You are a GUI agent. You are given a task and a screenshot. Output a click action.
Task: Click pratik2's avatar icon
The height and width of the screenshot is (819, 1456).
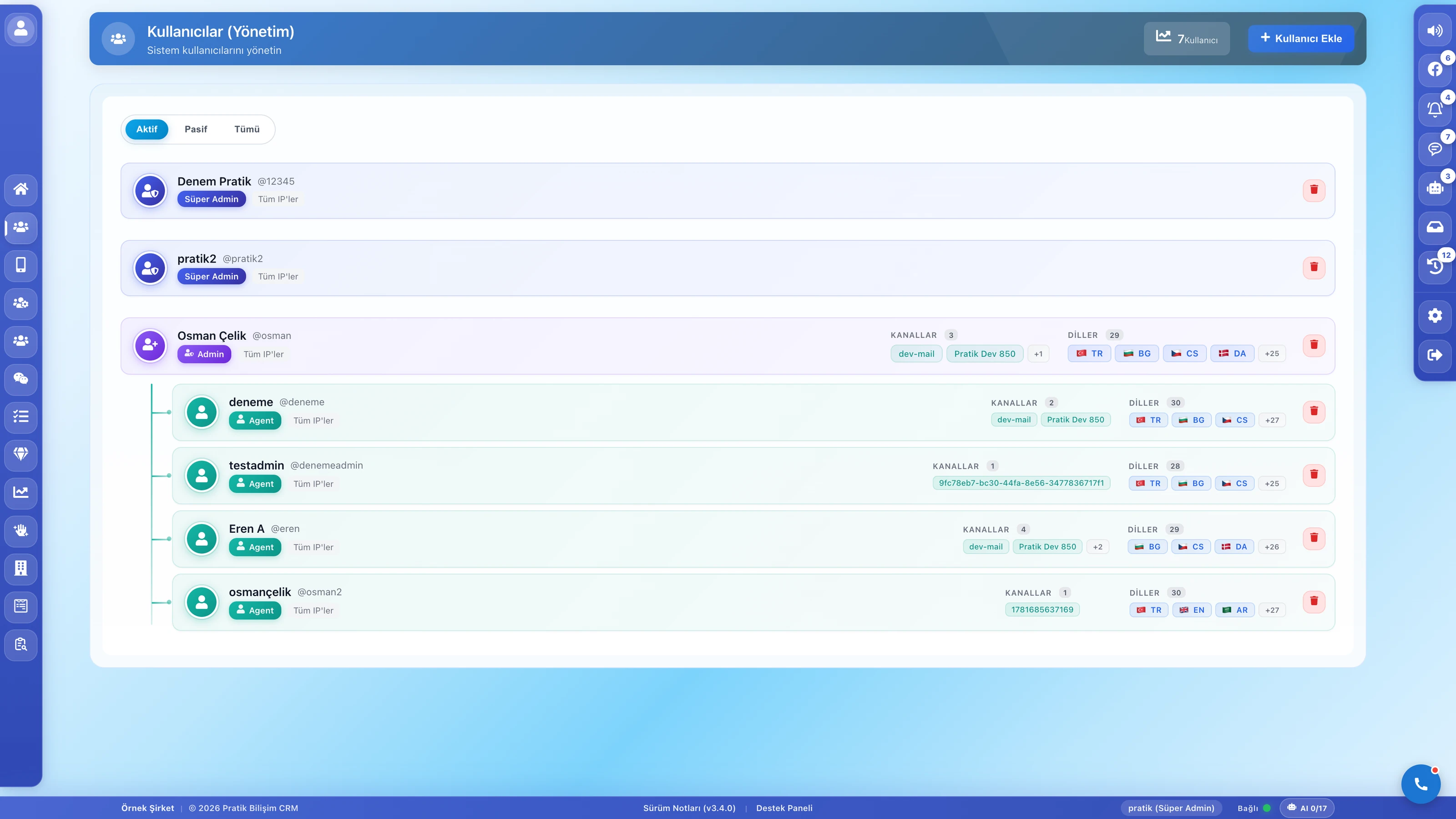click(x=150, y=268)
